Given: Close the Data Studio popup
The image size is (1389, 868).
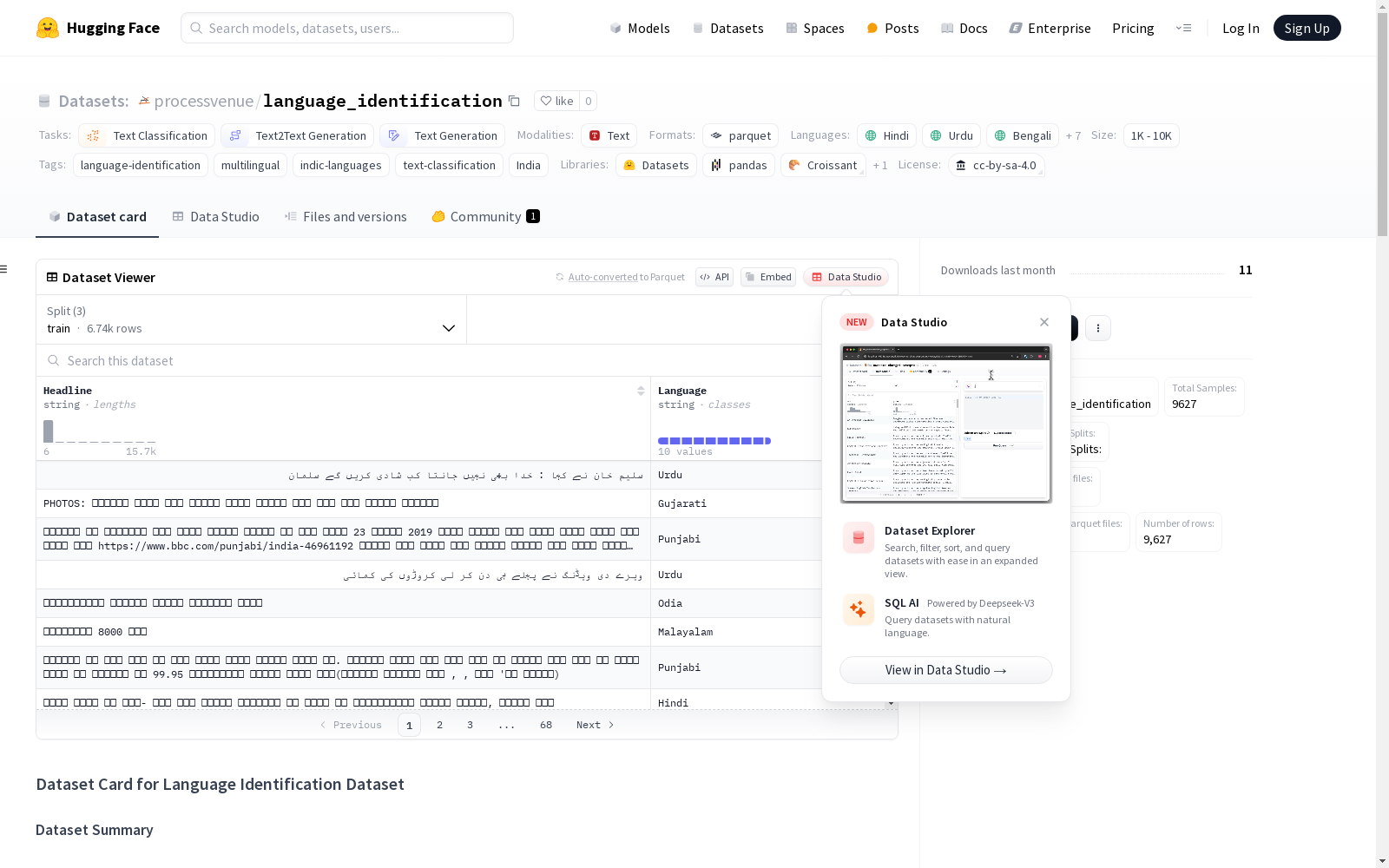Looking at the screenshot, I should click(1044, 322).
